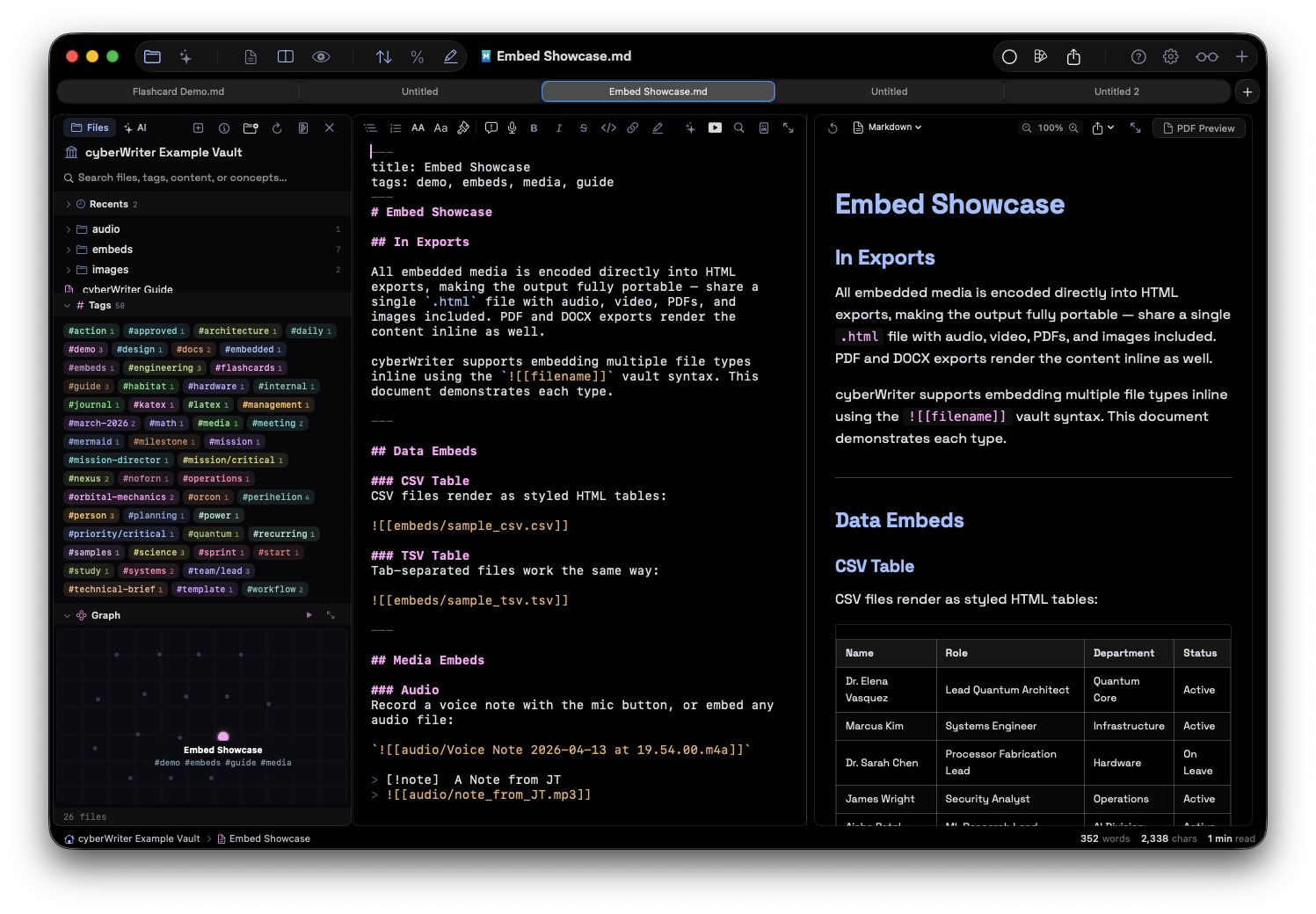Insert a link with the chain icon
Viewport: 1316px width, 914px height.
pyautogui.click(x=633, y=128)
